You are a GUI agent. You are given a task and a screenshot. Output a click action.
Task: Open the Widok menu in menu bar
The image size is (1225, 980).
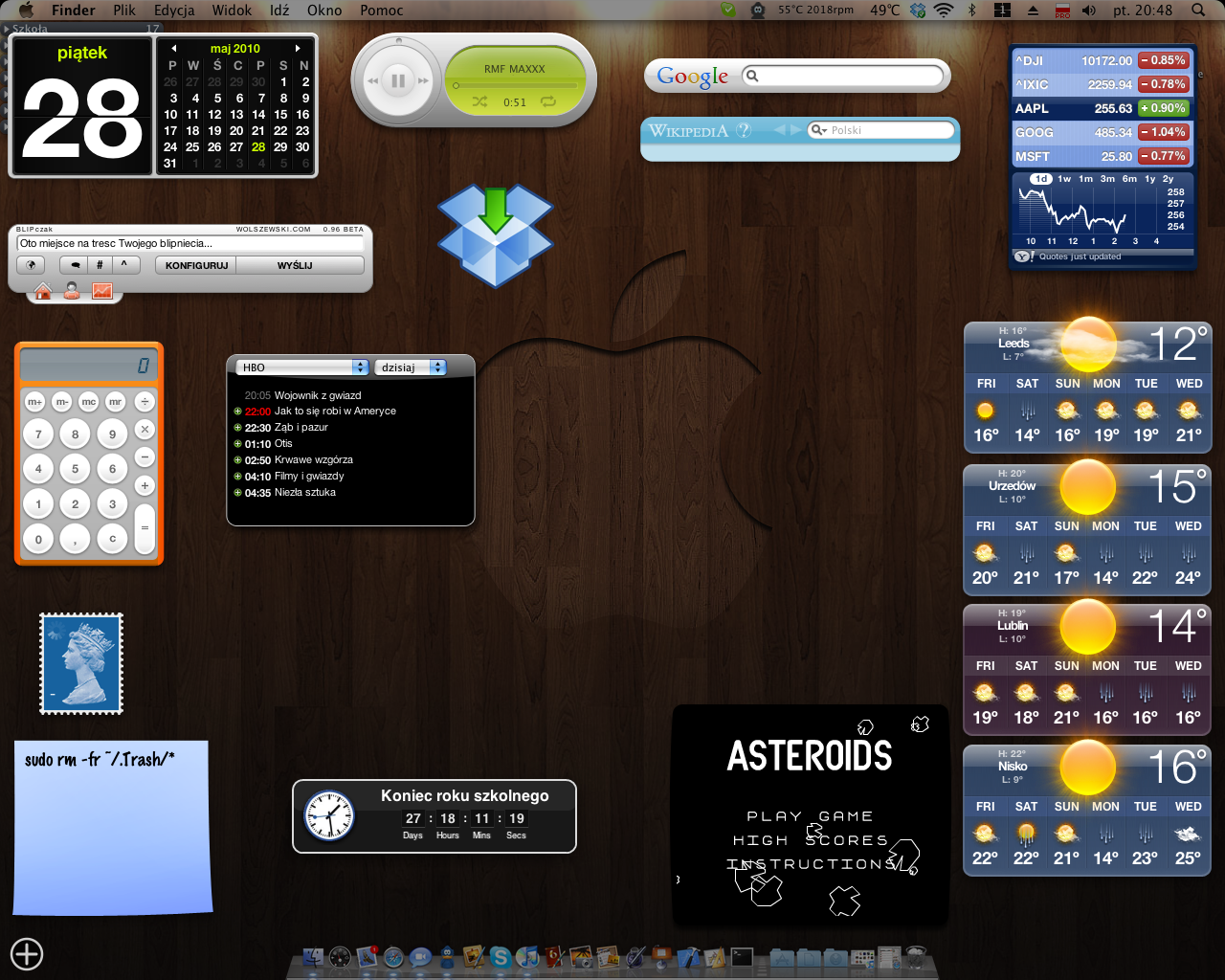(232, 10)
